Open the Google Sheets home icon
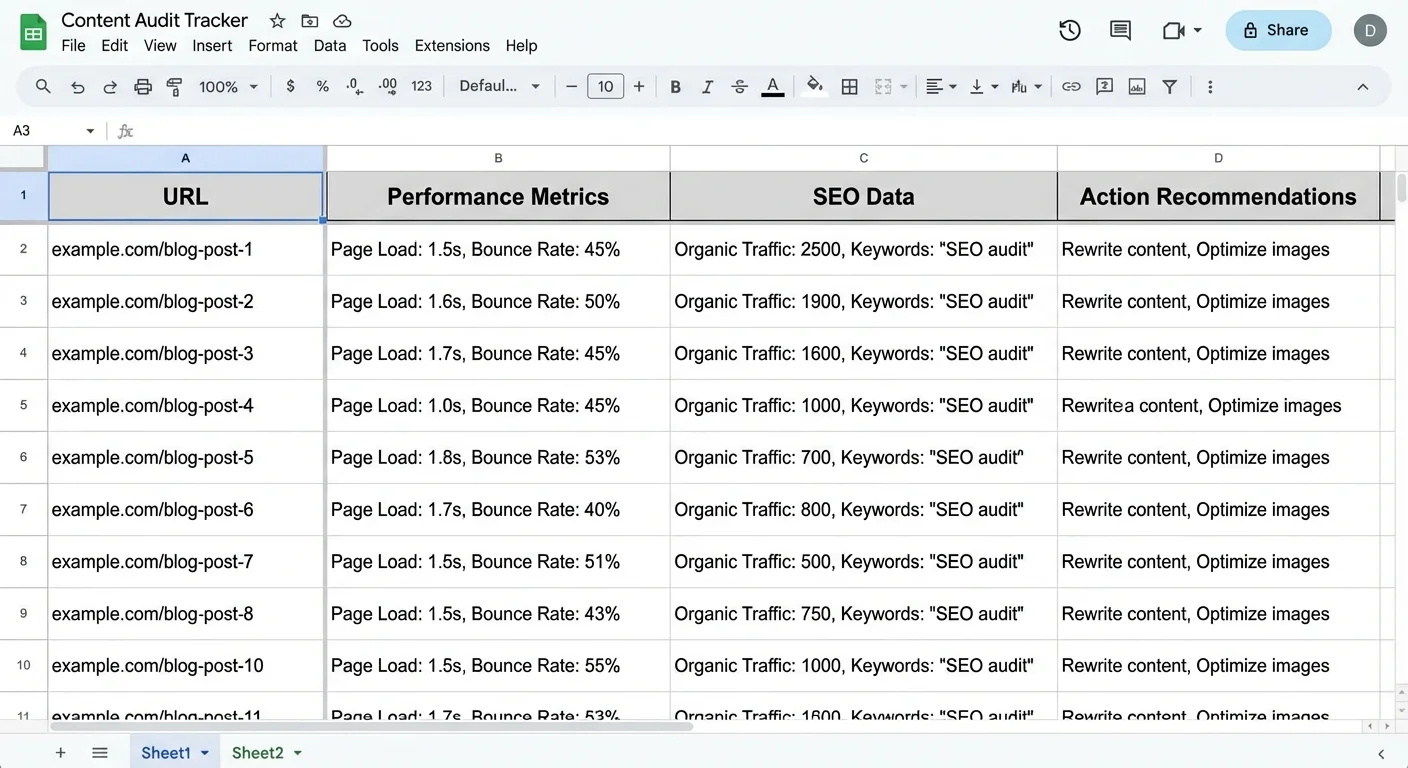The width and height of the screenshot is (1408, 768). [x=34, y=32]
